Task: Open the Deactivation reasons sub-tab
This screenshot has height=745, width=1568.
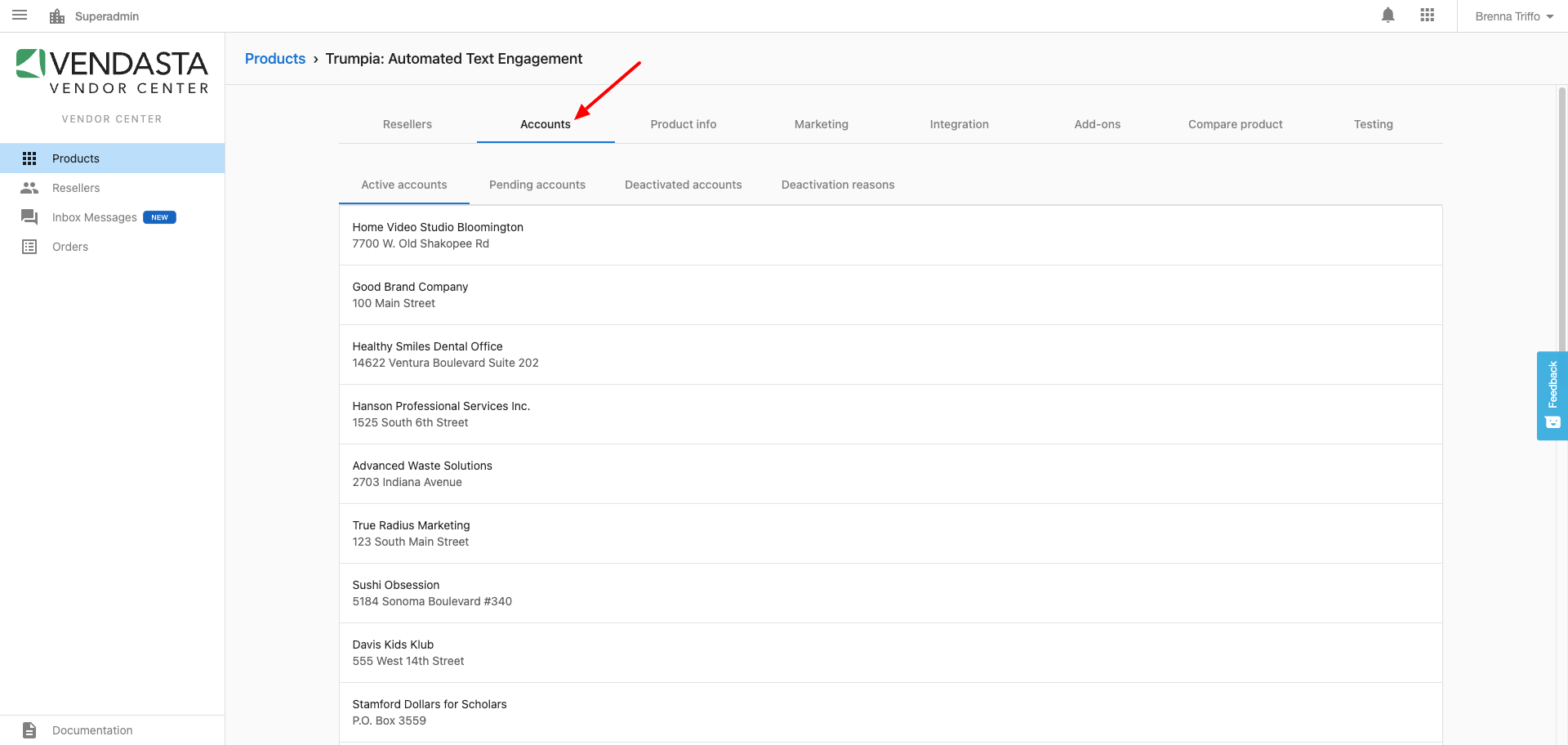Action: 838,185
